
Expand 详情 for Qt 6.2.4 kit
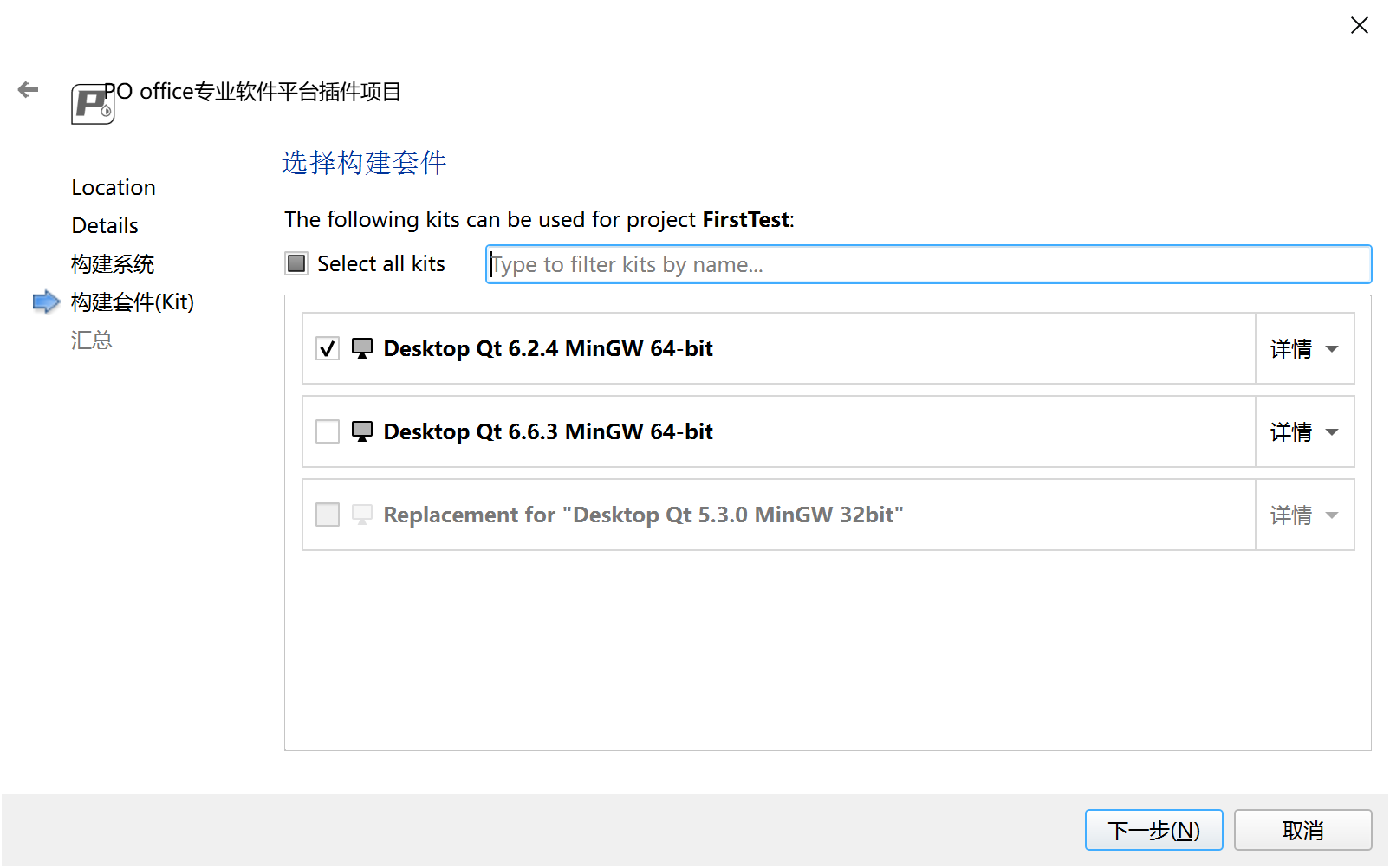[1304, 348]
